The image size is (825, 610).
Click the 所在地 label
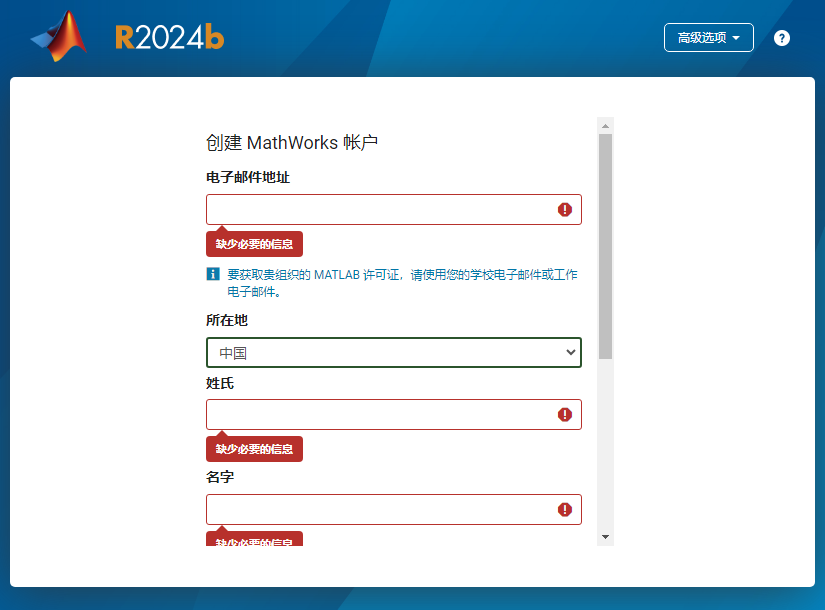(227, 320)
